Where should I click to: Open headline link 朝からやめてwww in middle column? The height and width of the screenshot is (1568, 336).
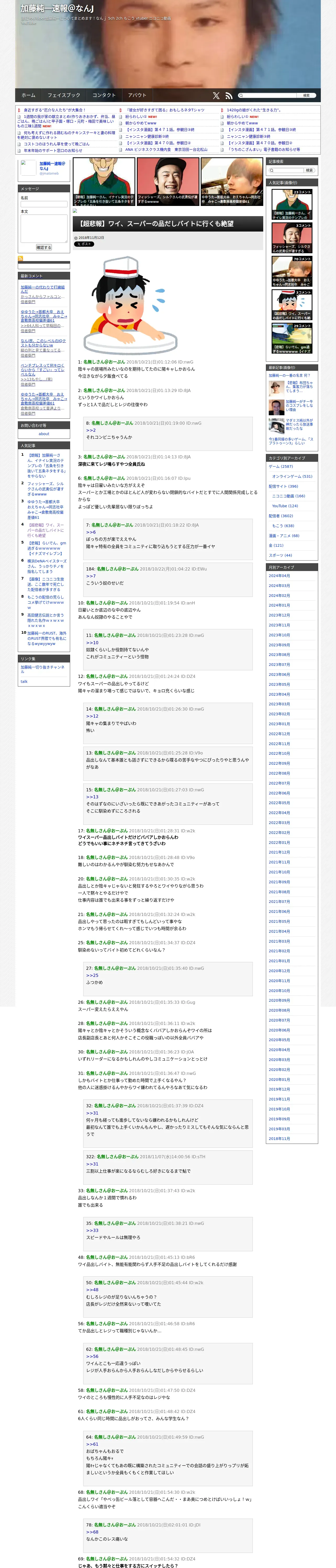click(140, 123)
